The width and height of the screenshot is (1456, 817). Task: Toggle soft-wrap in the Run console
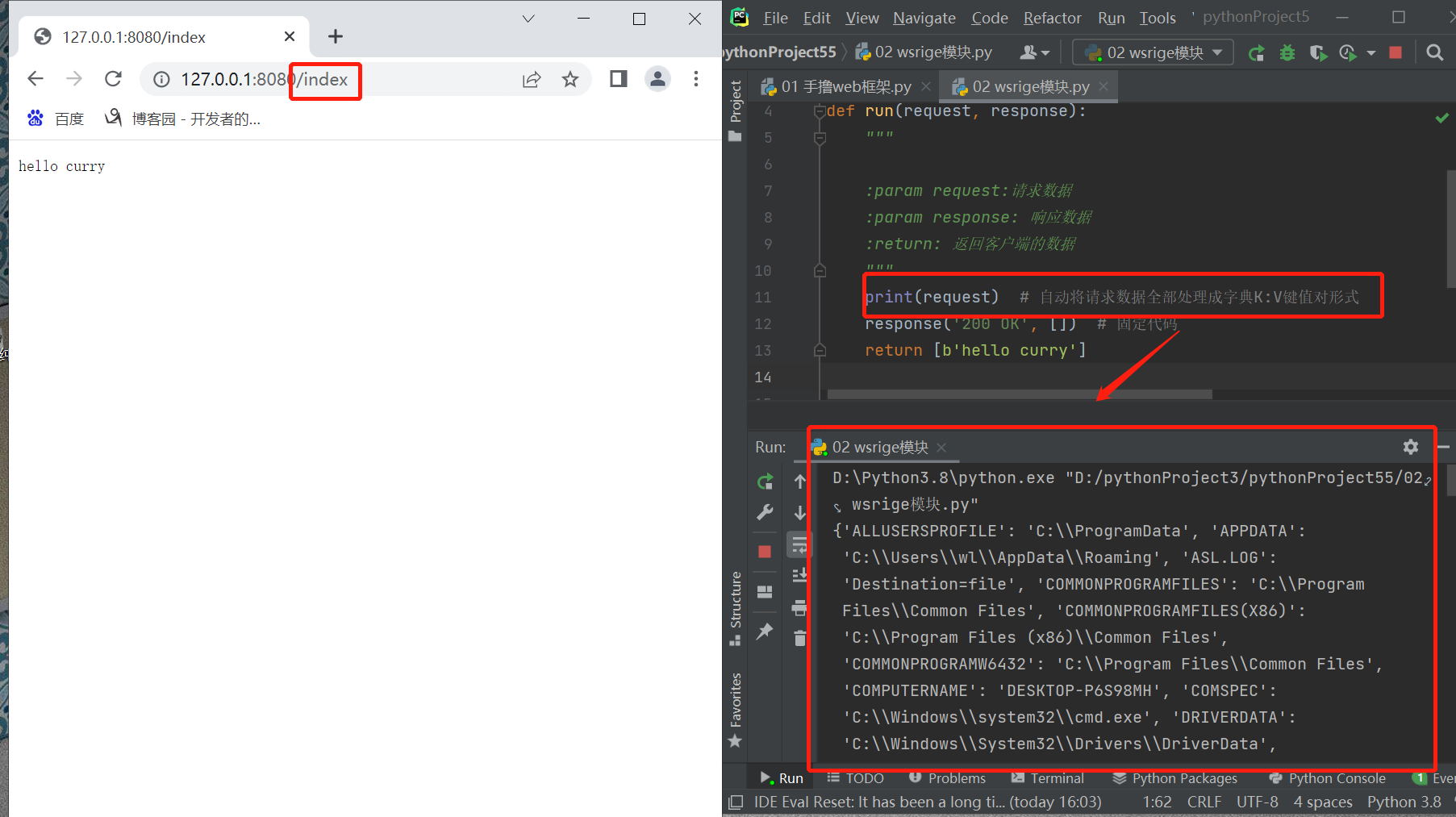pos(799,545)
